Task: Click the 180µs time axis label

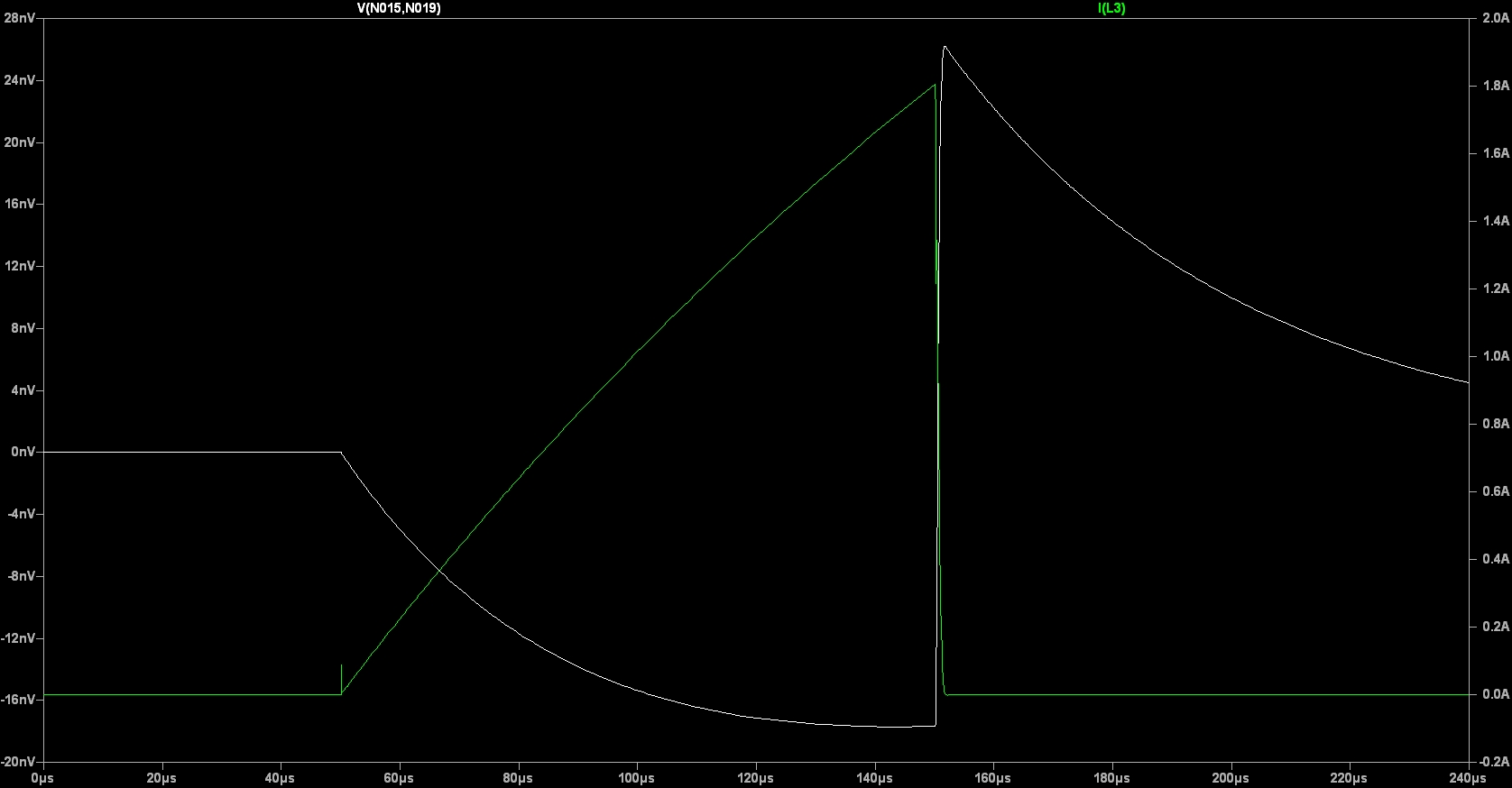Action: pyautogui.click(x=1111, y=778)
